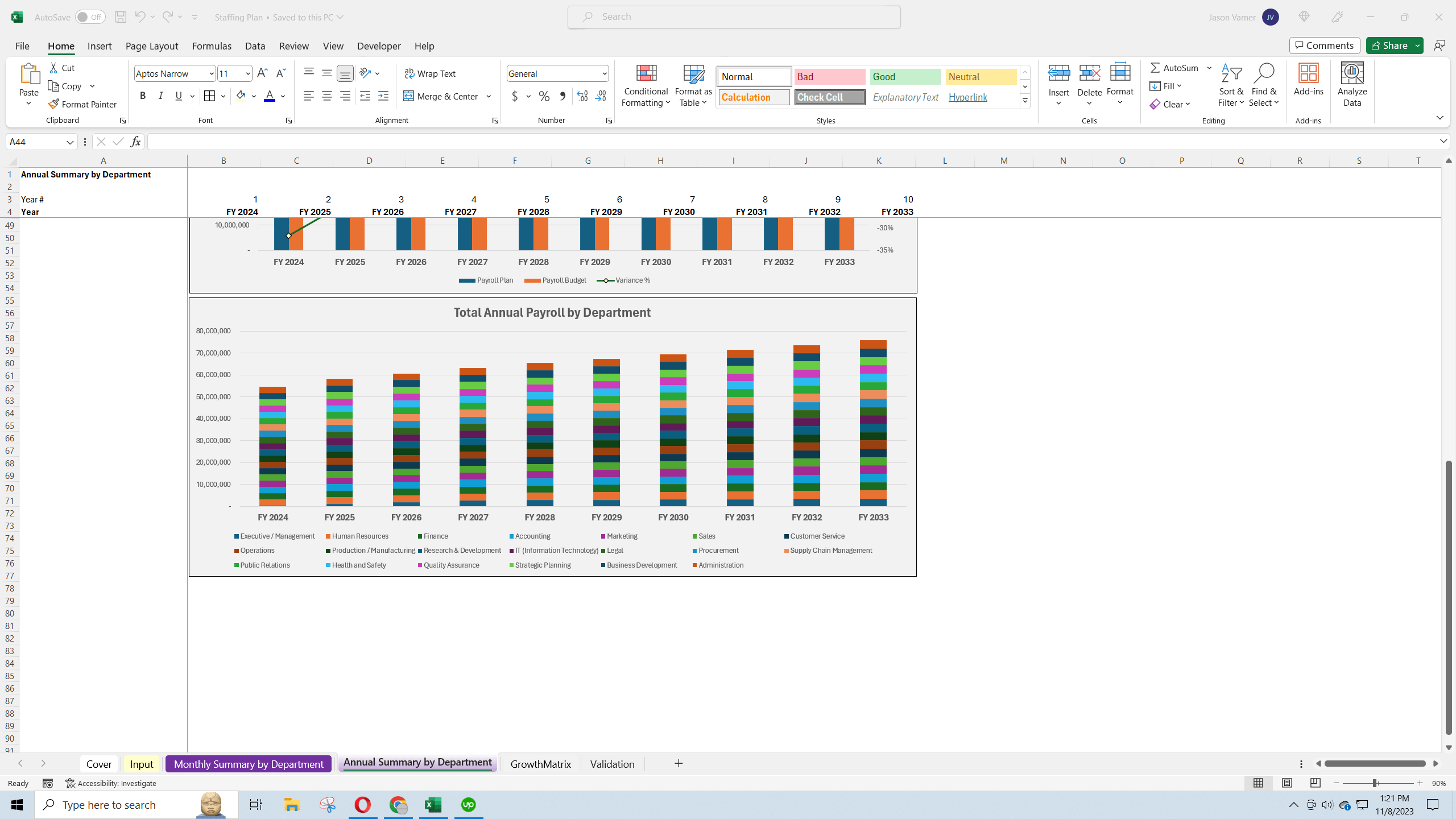The width and height of the screenshot is (1456, 819).
Task: Switch to the Formulas ribbon tab
Action: pyautogui.click(x=212, y=46)
